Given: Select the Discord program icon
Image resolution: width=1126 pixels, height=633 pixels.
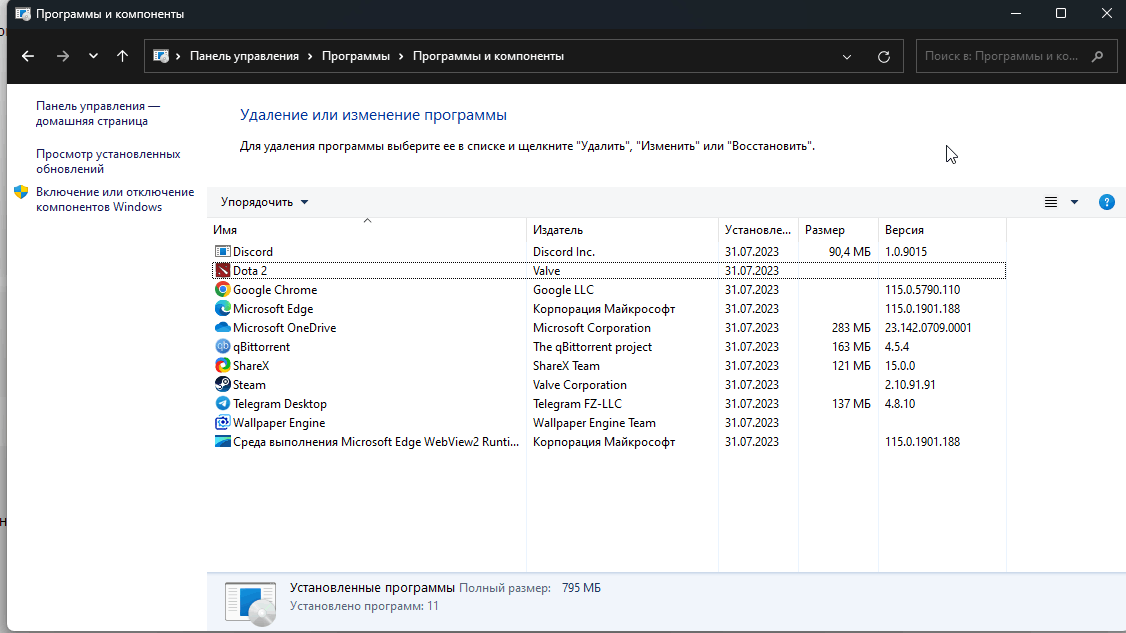Looking at the screenshot, I should tap(223, 251).
